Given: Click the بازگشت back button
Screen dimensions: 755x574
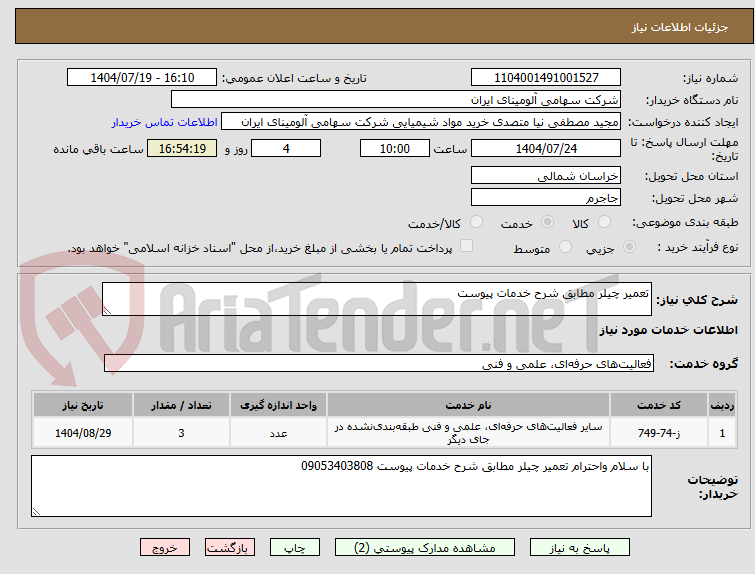Looking at the screenshot, I should [230, 548].
